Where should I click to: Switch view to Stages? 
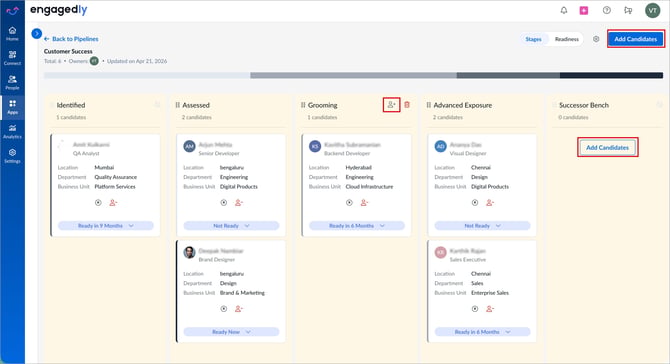(533, 39)
